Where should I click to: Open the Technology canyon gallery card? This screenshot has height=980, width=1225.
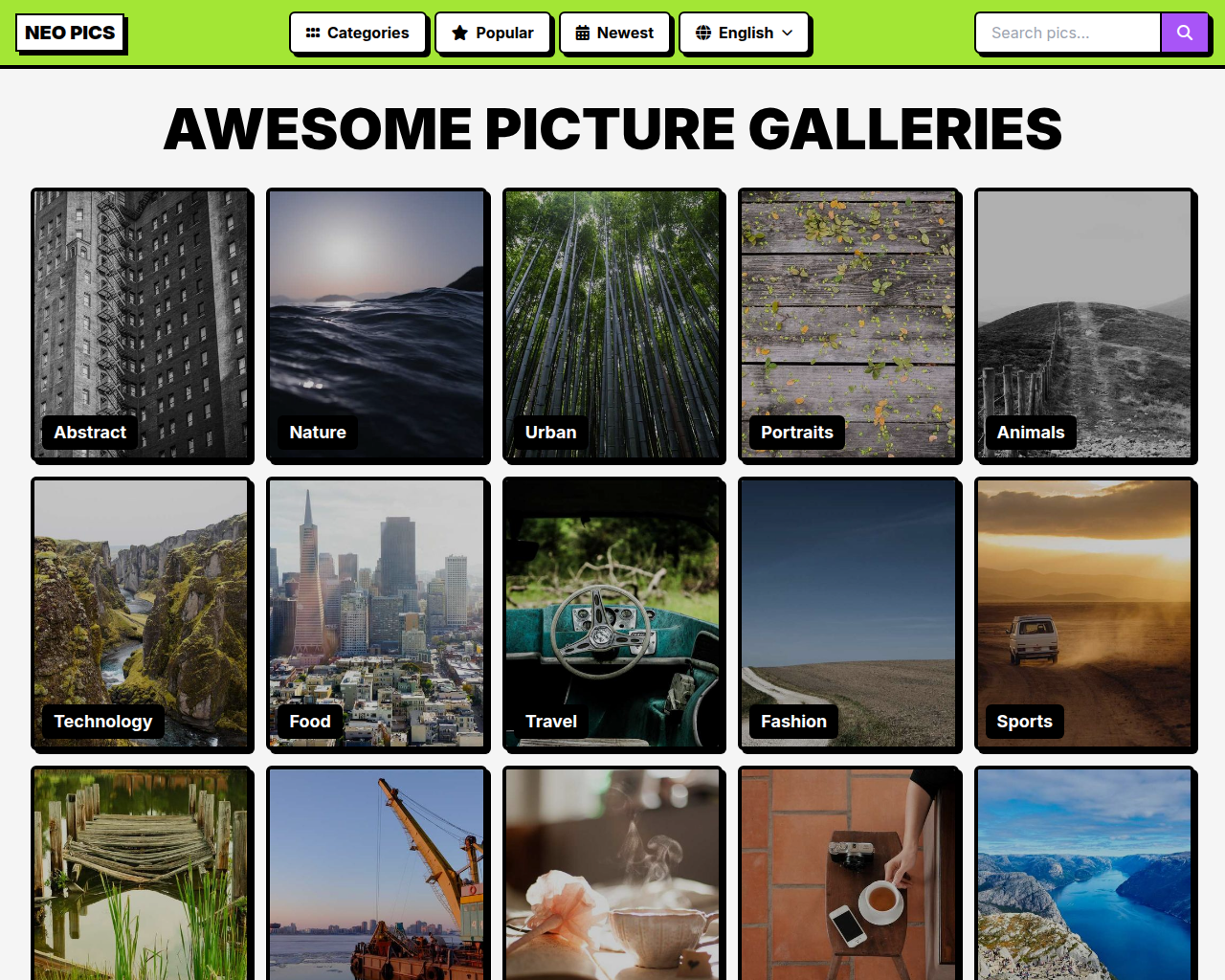141,613
